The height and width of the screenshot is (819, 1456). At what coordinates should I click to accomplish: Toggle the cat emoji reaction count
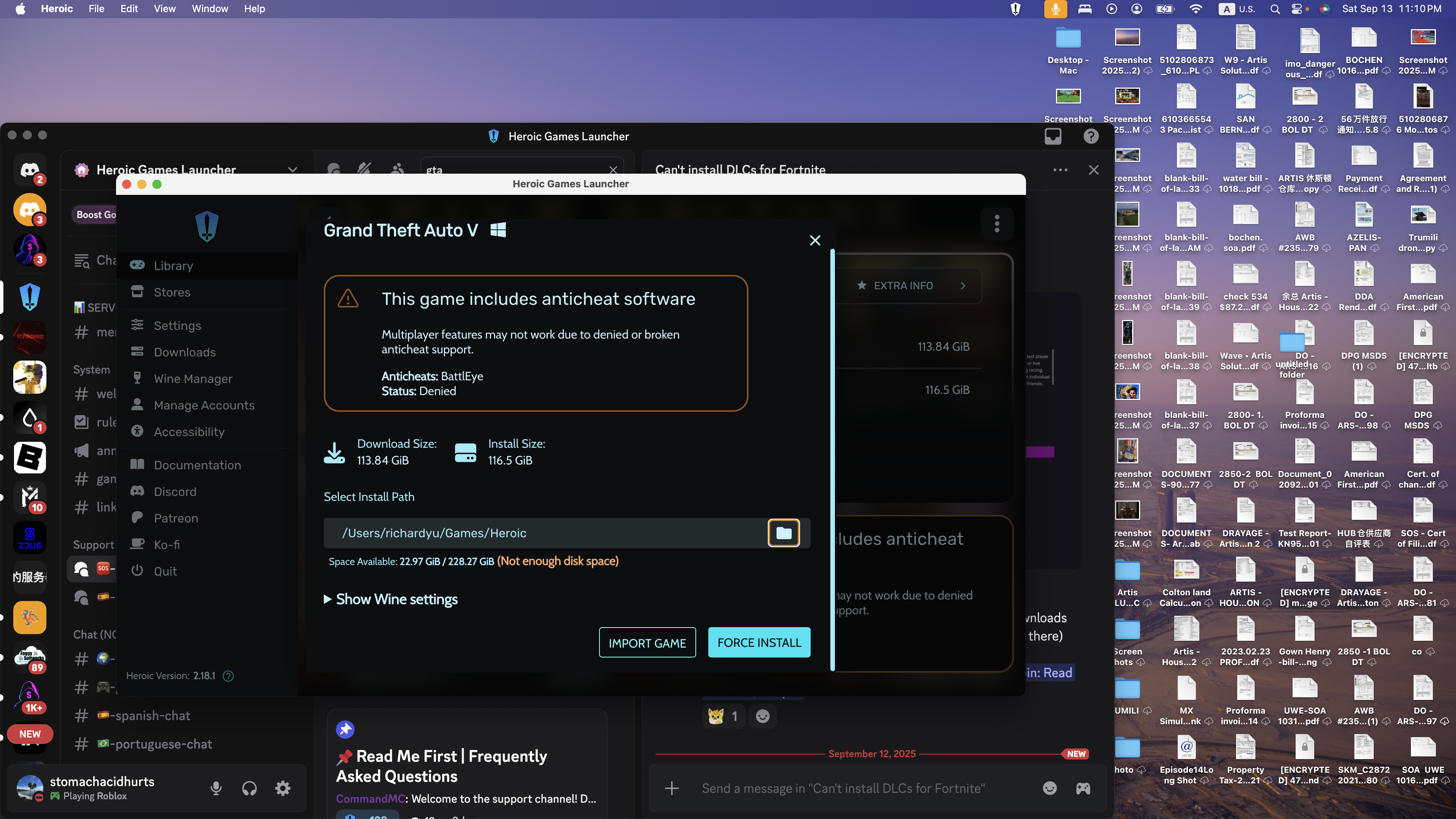723,717
